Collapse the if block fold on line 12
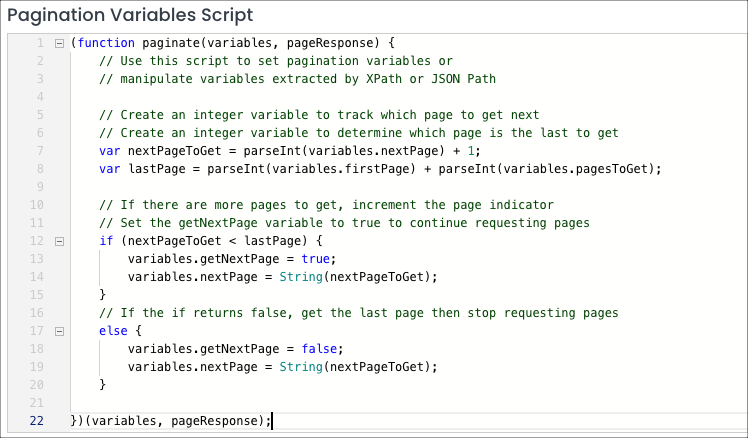Image resolution: width=748 pixels, height=438 pixels. tap(59, 242)
